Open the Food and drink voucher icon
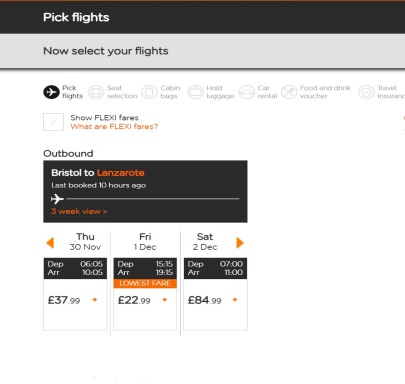The width and height of the screenshot is (405, 384). (x=289, y=92)
